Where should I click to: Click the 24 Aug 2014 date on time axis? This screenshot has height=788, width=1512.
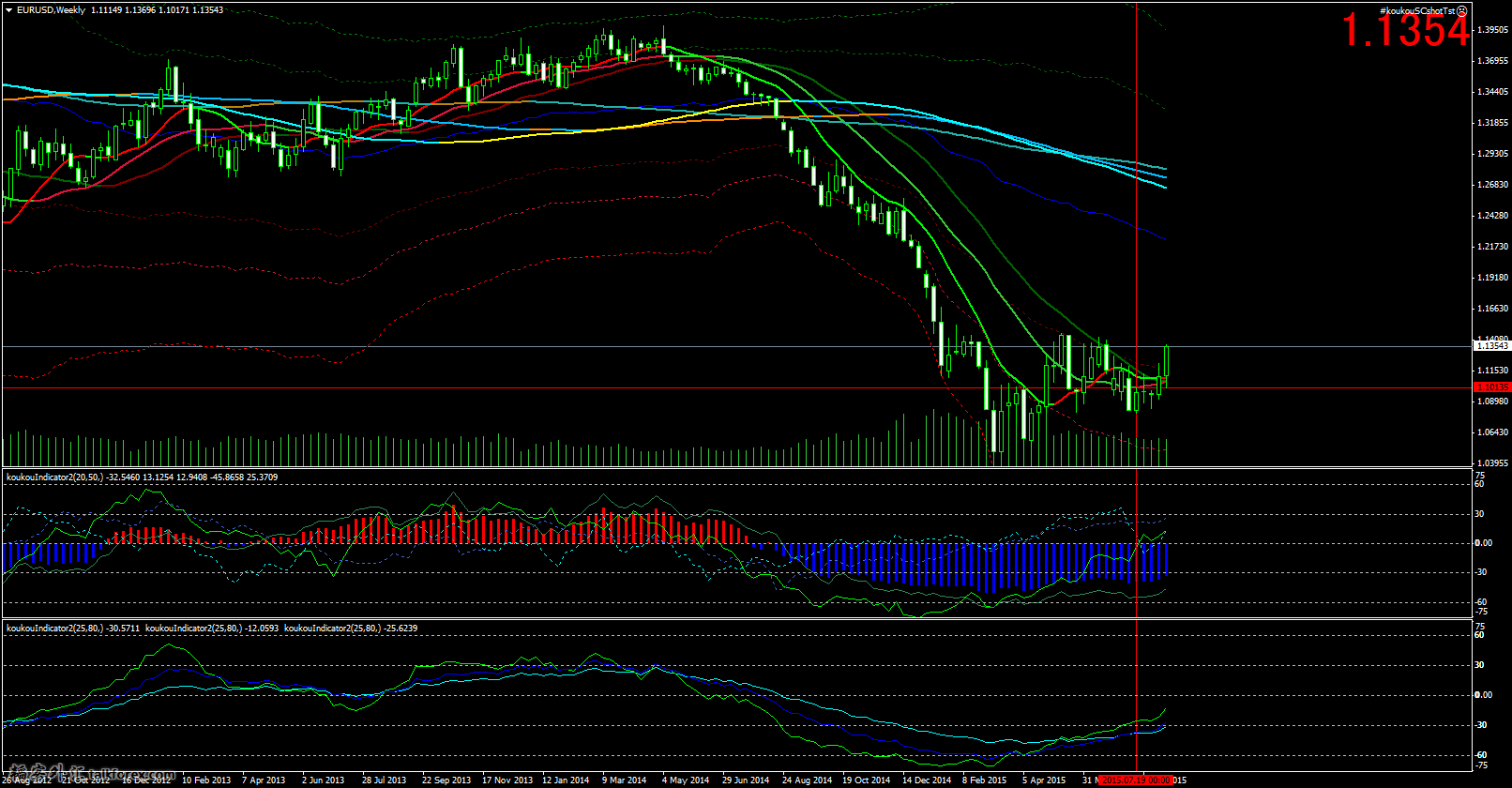pos(807,780)
